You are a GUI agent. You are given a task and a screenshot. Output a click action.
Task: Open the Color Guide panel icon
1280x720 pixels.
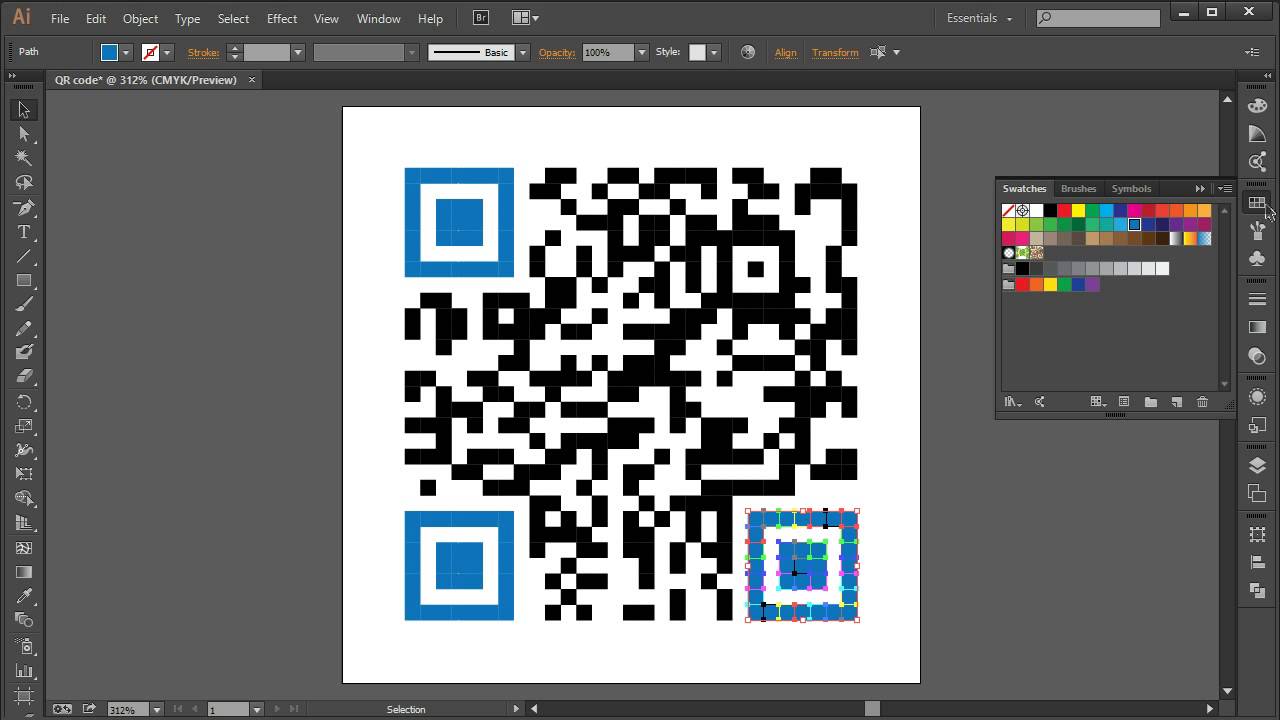coord(1258,134)
